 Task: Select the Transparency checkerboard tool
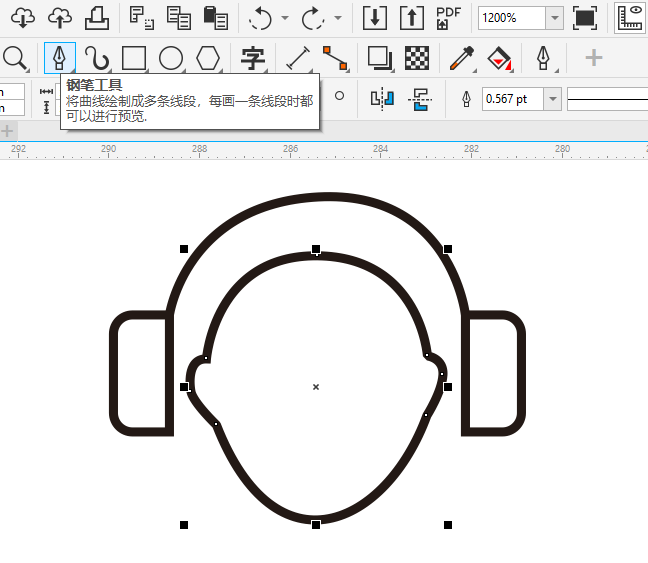417,58
